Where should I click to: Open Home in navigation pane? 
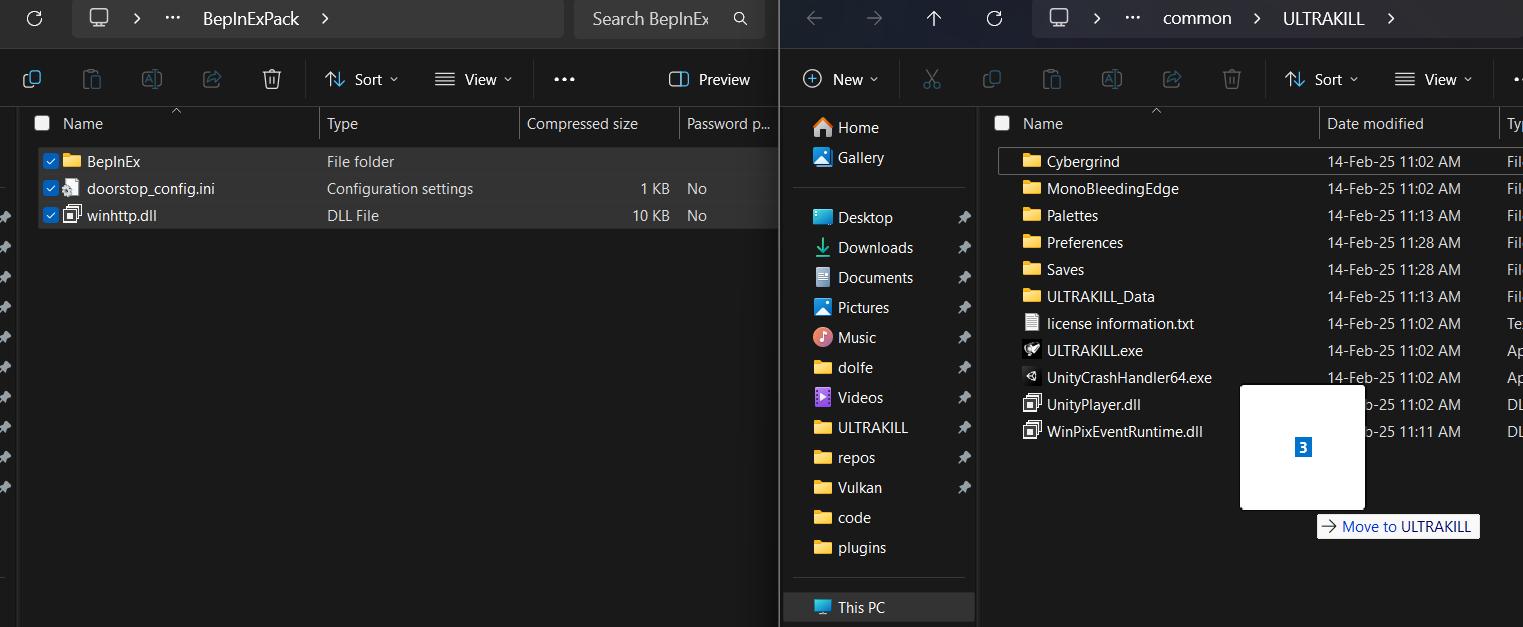[x=846, y=127]
